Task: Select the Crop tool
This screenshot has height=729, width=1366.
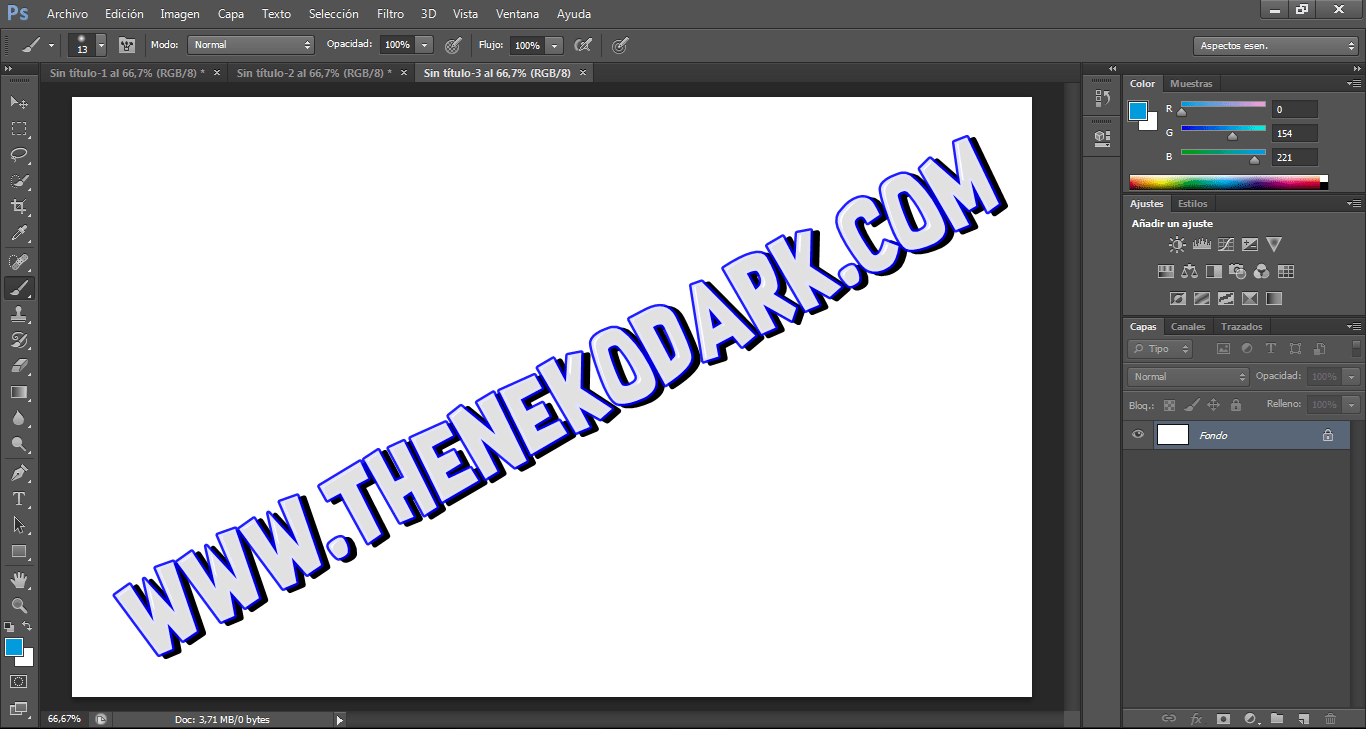Action: click(x=19, y=207)
